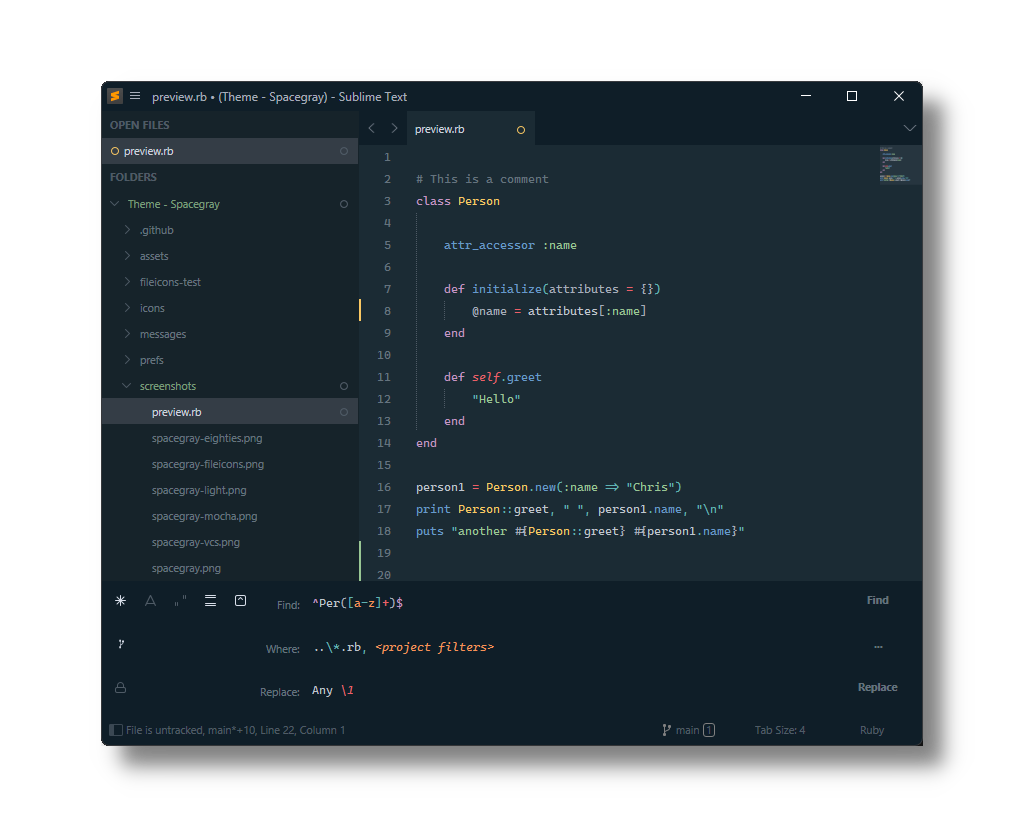Click the puts "another" line 18

580,532
